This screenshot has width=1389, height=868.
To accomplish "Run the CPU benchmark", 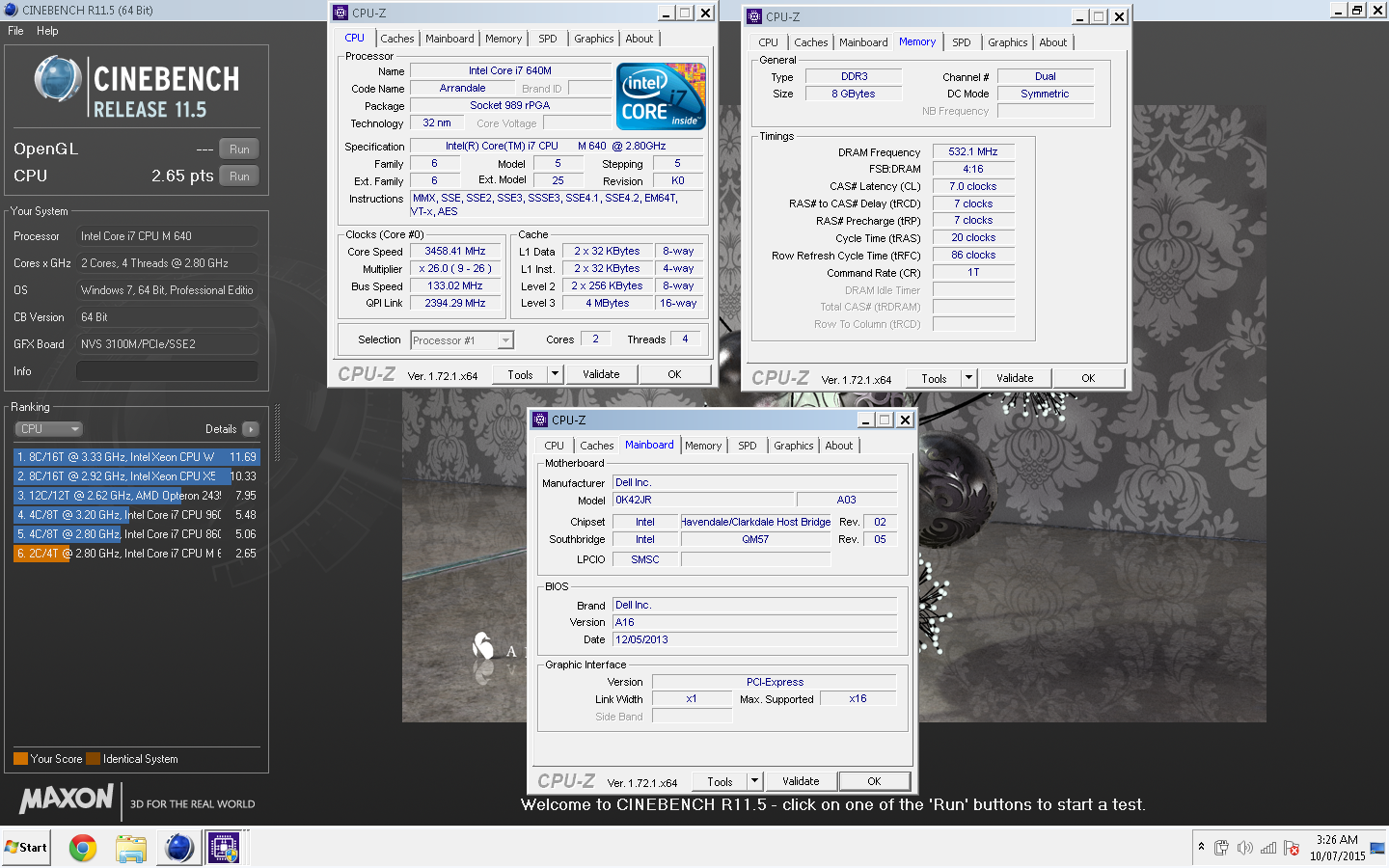I will [x=239, y=176].
